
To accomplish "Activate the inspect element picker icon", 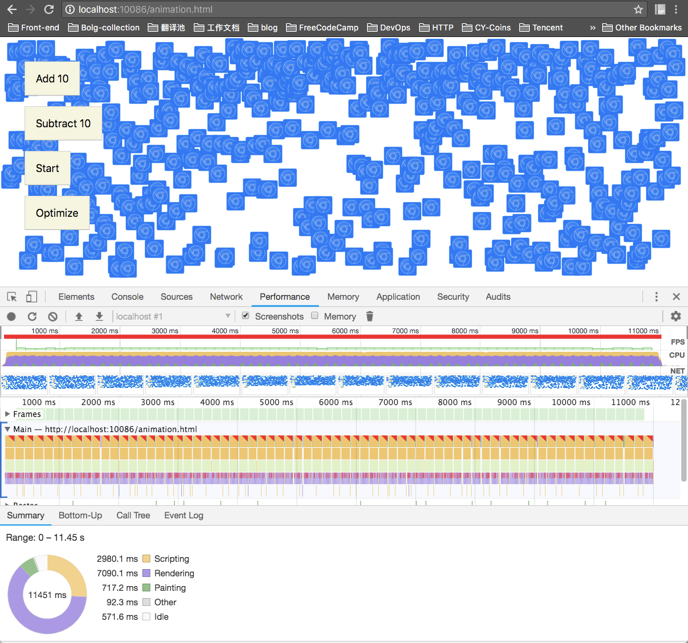I will 12,297.
